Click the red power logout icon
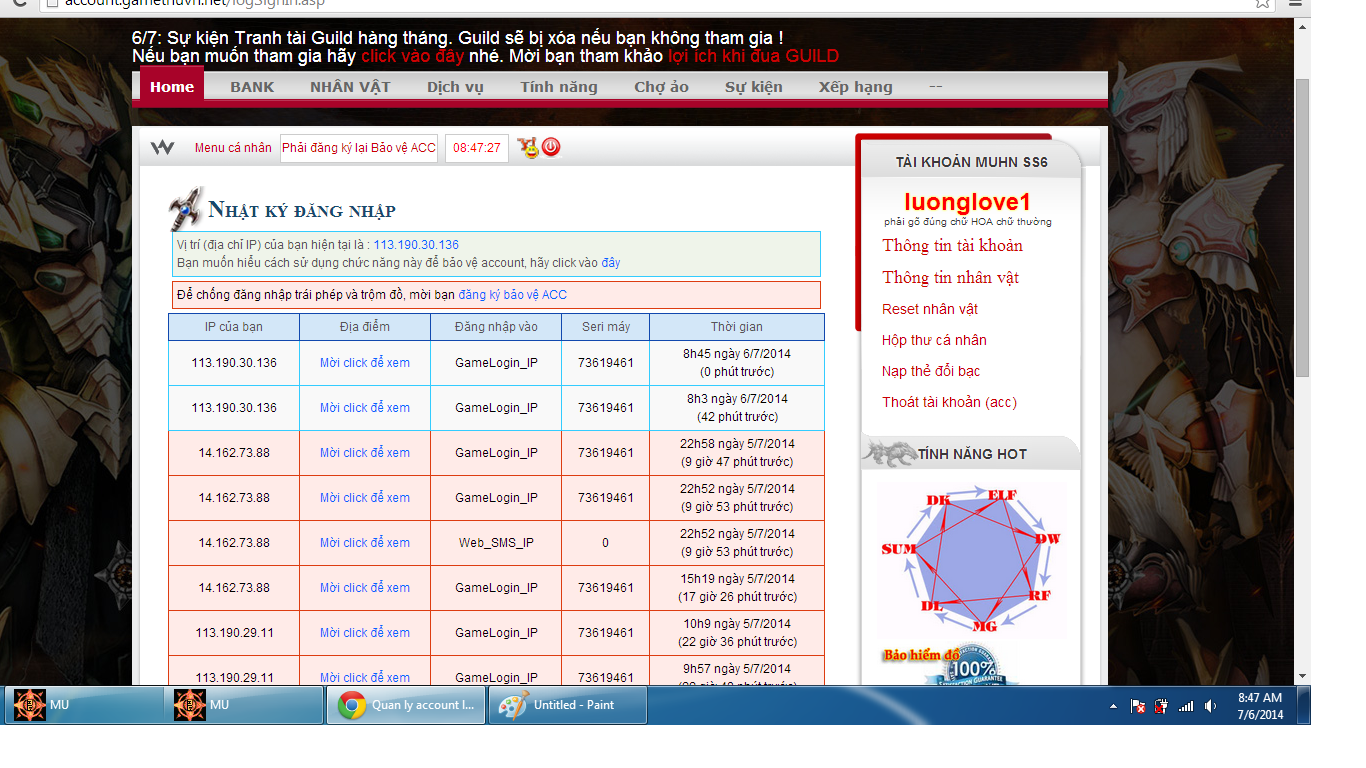The height and width of the screenshot is (768, 1366). pyautogui.click(x=551, y=148)
